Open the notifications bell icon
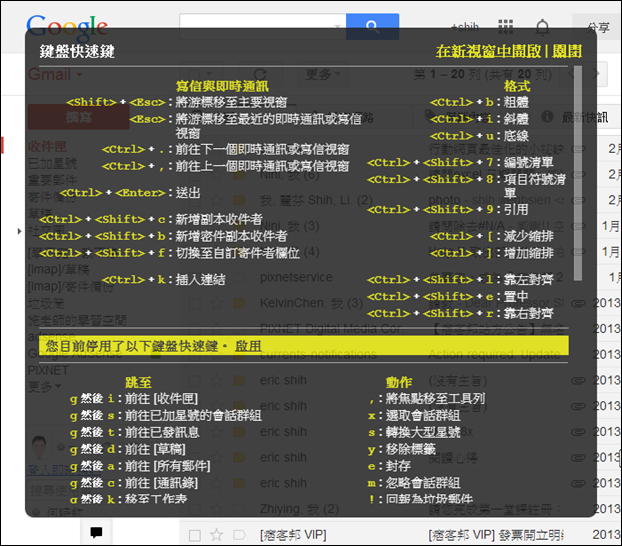Screen dimensions: 622x546 pos(543,27)
